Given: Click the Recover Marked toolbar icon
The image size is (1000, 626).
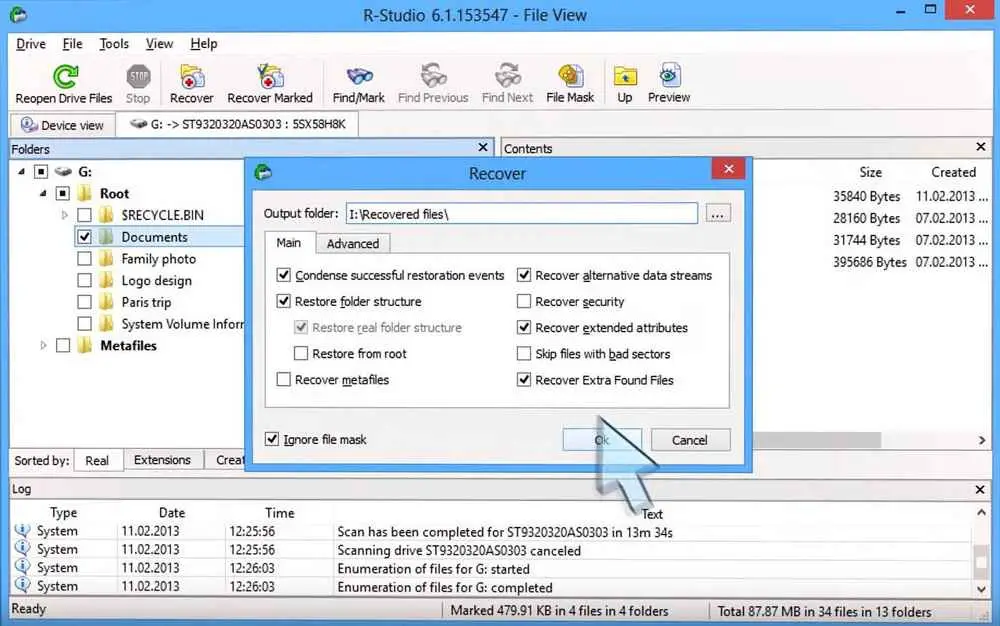Looking at the screenshot, I should click(x=270, y=76).
